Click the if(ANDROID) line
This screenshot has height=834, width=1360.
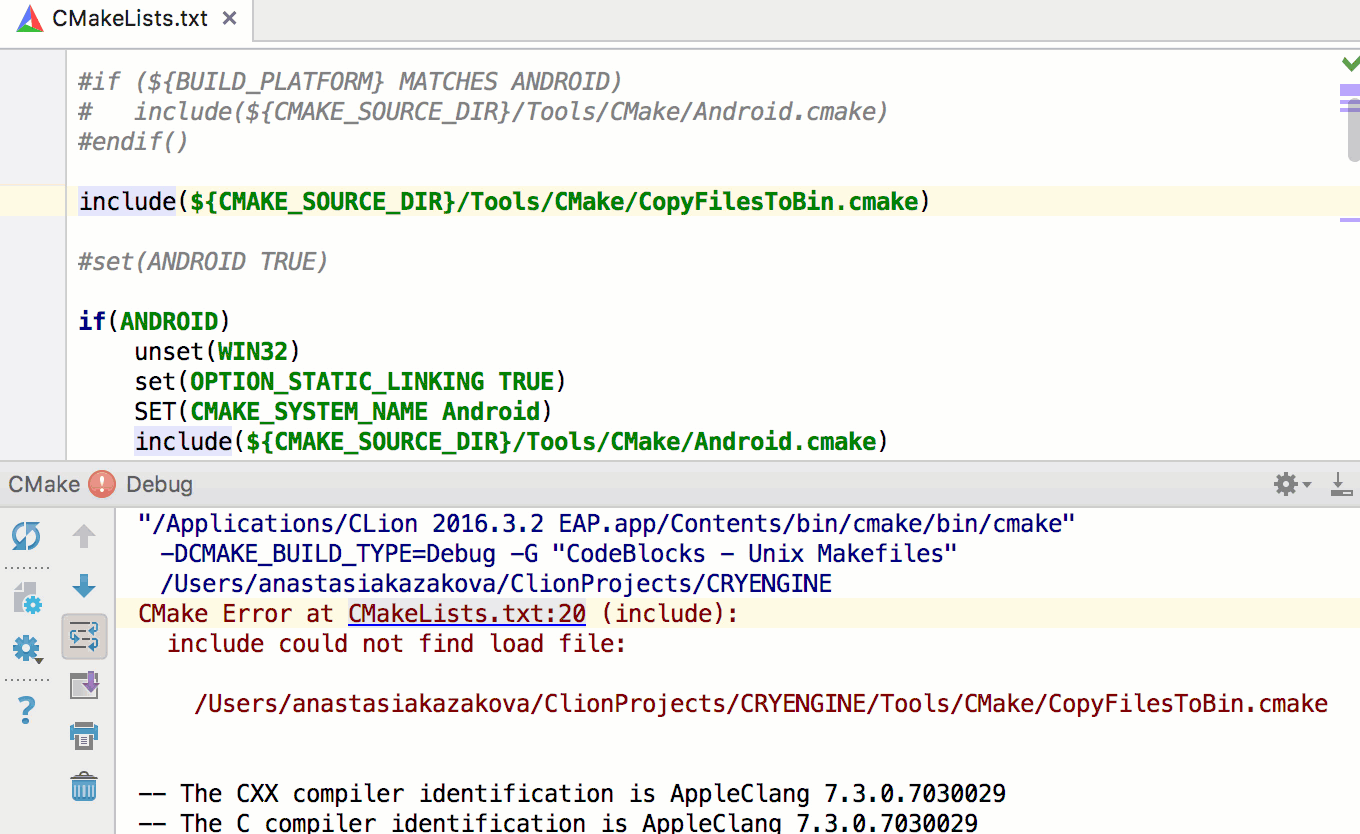[154, 322]
